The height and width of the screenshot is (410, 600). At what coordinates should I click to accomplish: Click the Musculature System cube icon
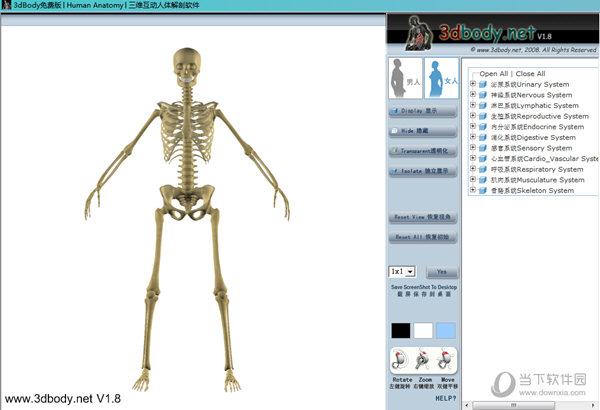click(483, 180)
